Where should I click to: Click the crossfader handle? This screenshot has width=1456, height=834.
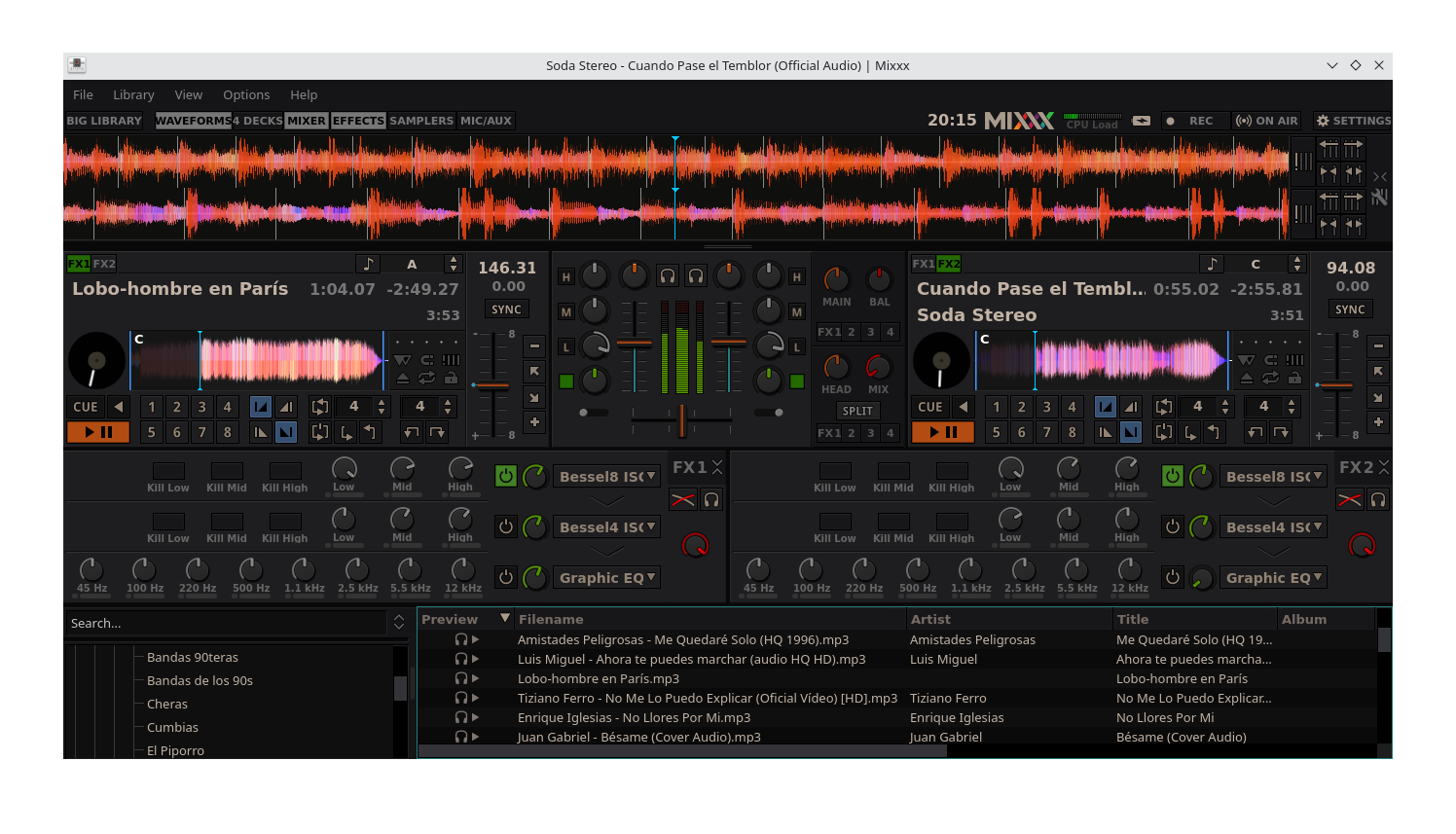[x=681, y=420]
